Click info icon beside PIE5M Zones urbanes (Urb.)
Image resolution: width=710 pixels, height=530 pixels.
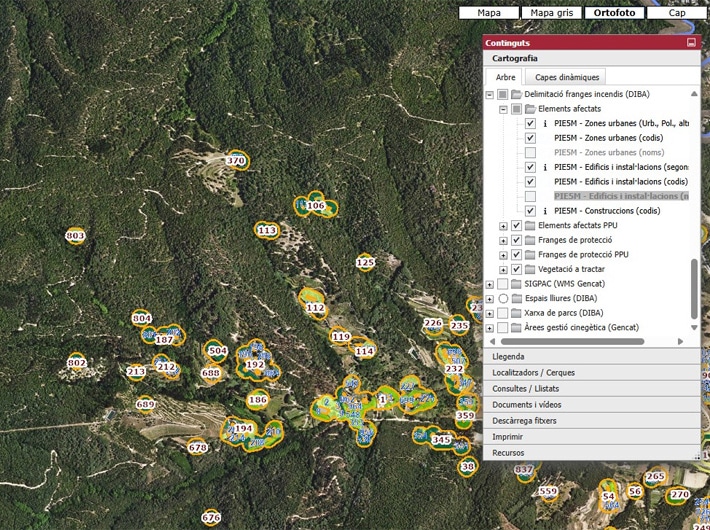[544, 123]
